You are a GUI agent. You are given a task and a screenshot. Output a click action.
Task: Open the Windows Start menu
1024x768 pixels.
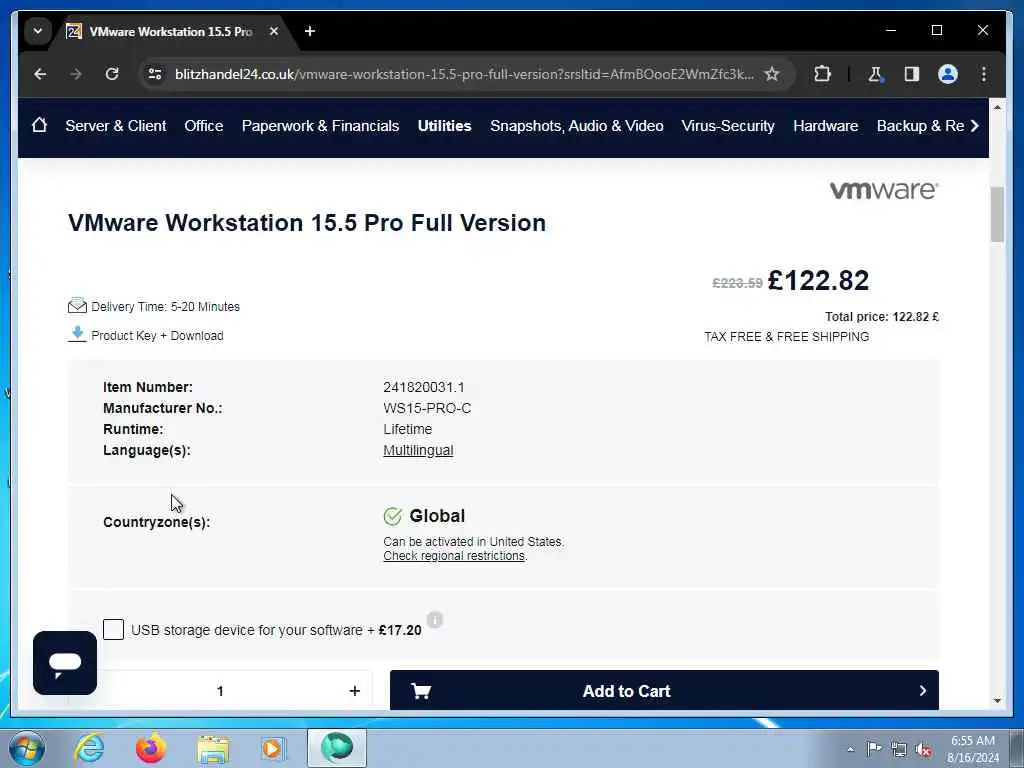27,748
